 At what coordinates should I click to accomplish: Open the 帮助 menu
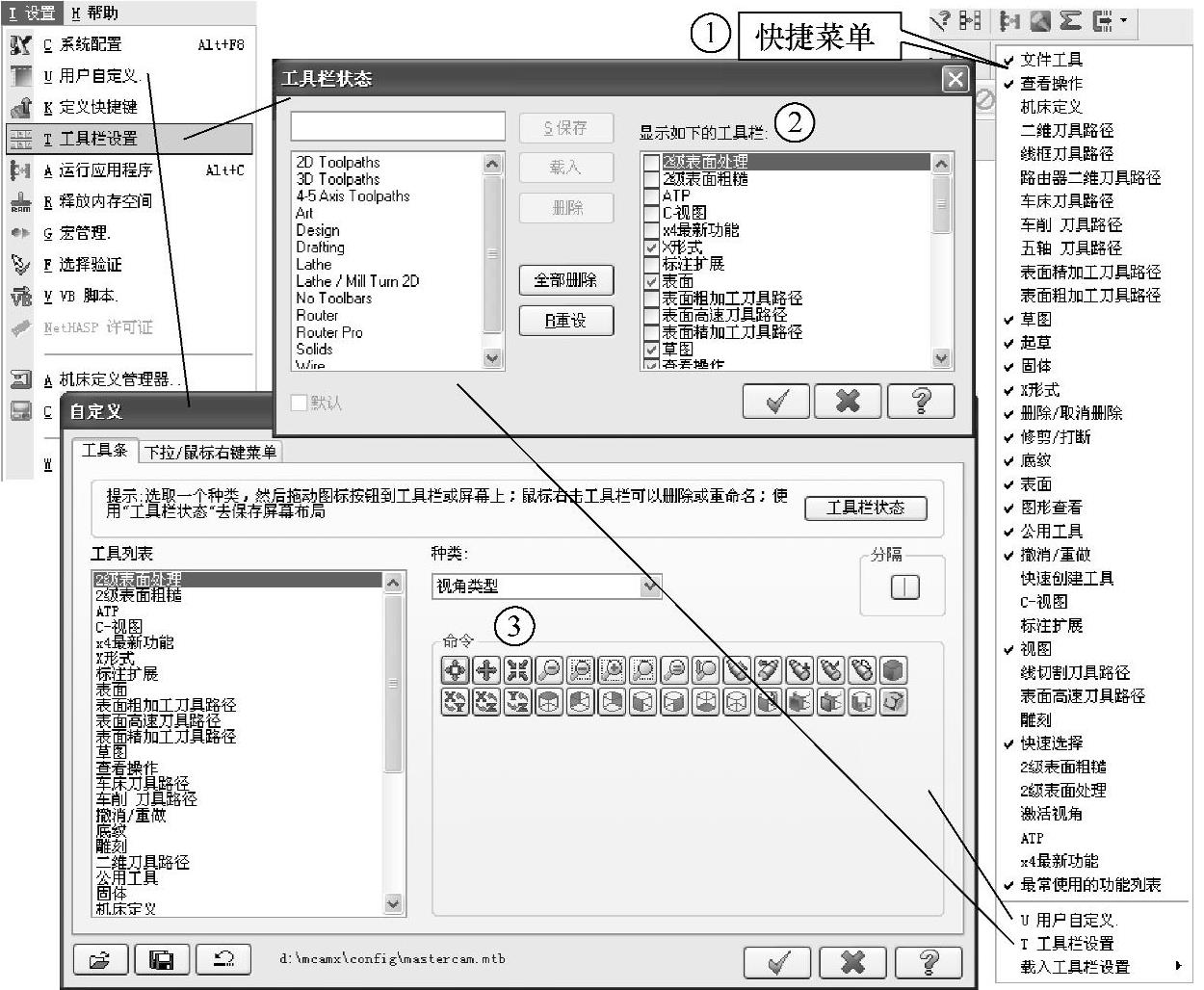(94, 13)
